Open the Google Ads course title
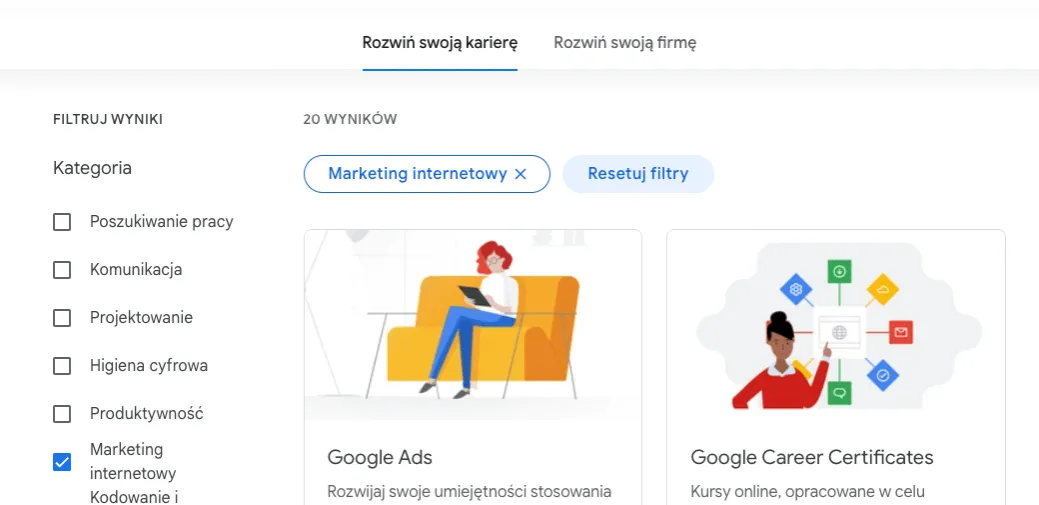Image resolution: width=1039 pixels, height=505 pixels. [380, 457]
